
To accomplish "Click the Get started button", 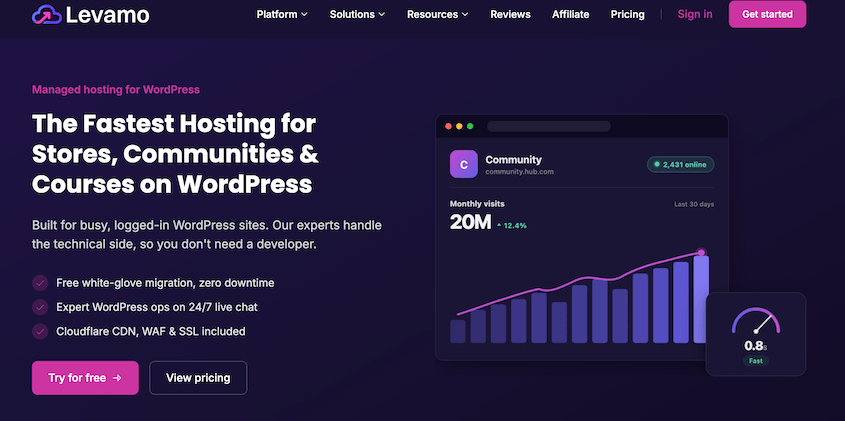I will pyautogui.click(x=767, y=15).
